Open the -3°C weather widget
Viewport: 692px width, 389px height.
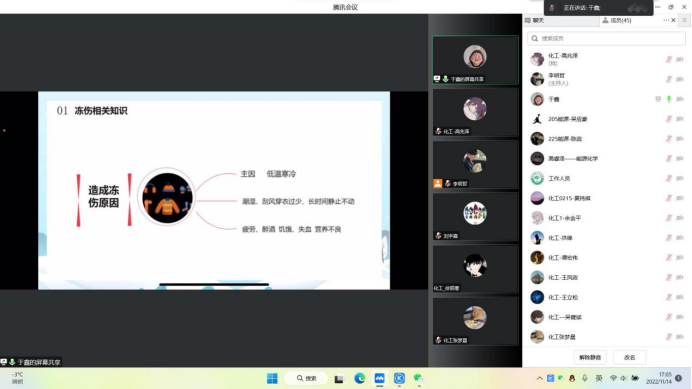pos(18,378)
